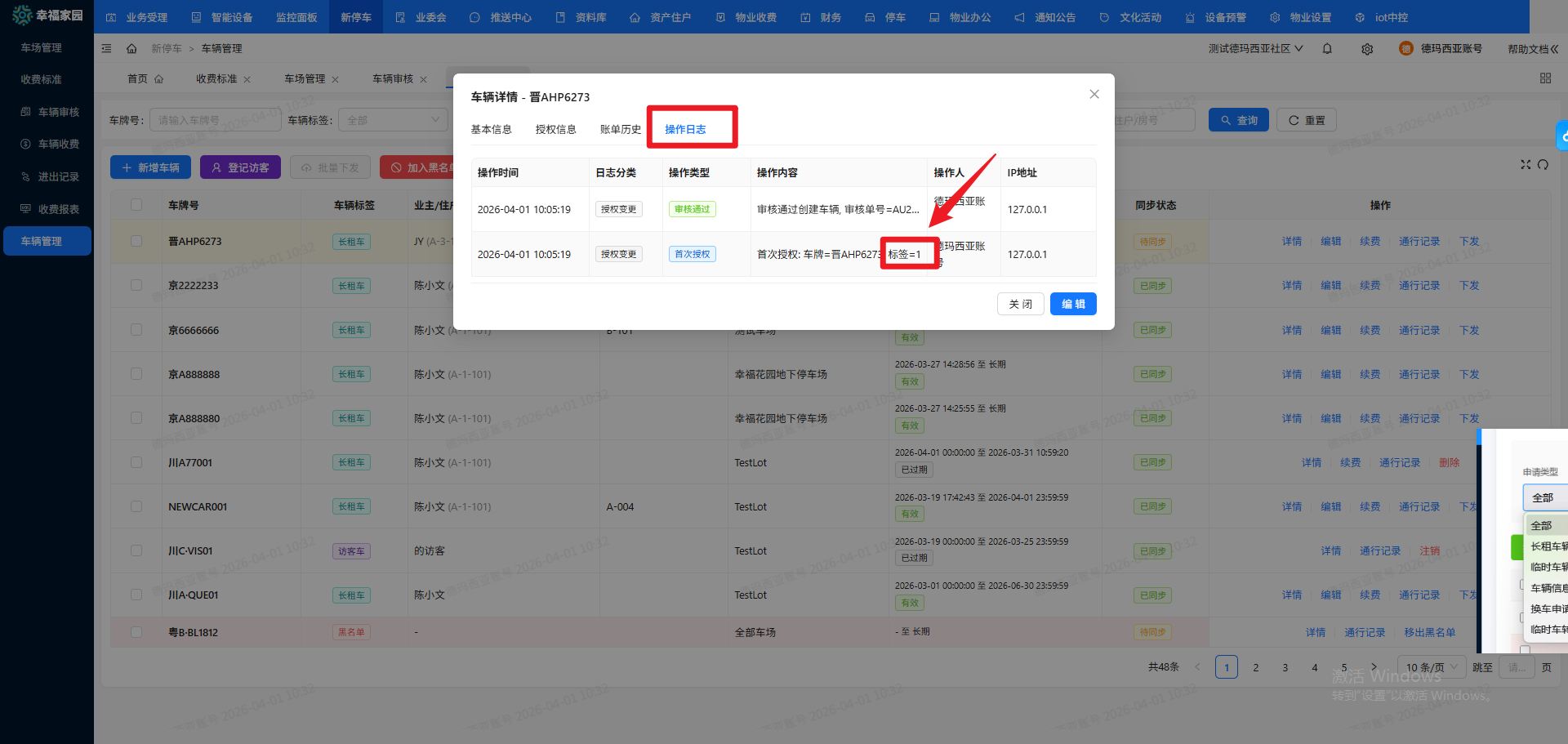Click the 关闭 button in dialog
This screenshot has width=1568, height=744.
coord(1020,304)
